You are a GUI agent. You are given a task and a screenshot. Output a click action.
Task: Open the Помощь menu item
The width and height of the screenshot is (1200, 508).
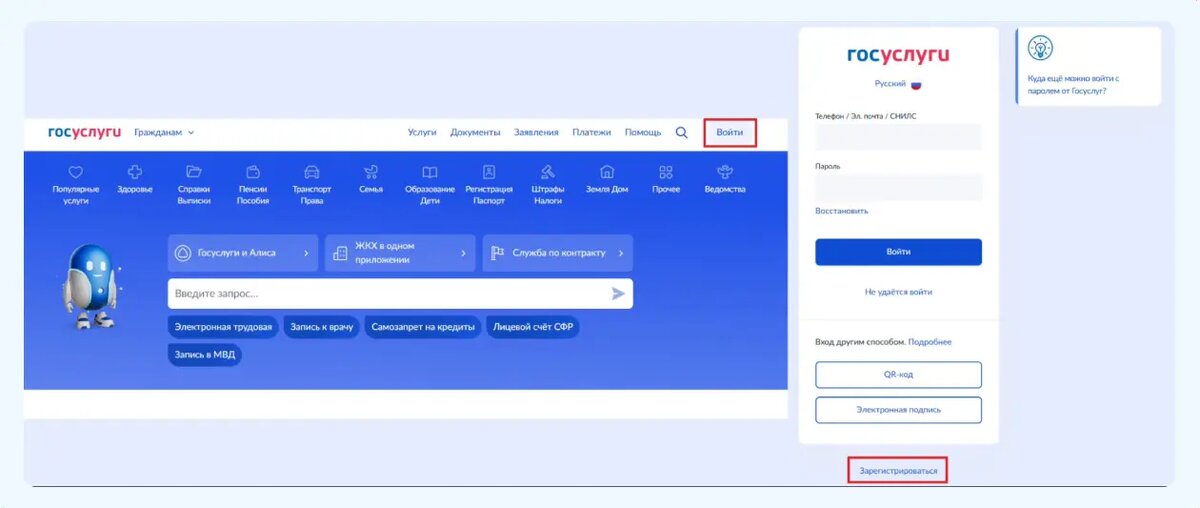643,132
